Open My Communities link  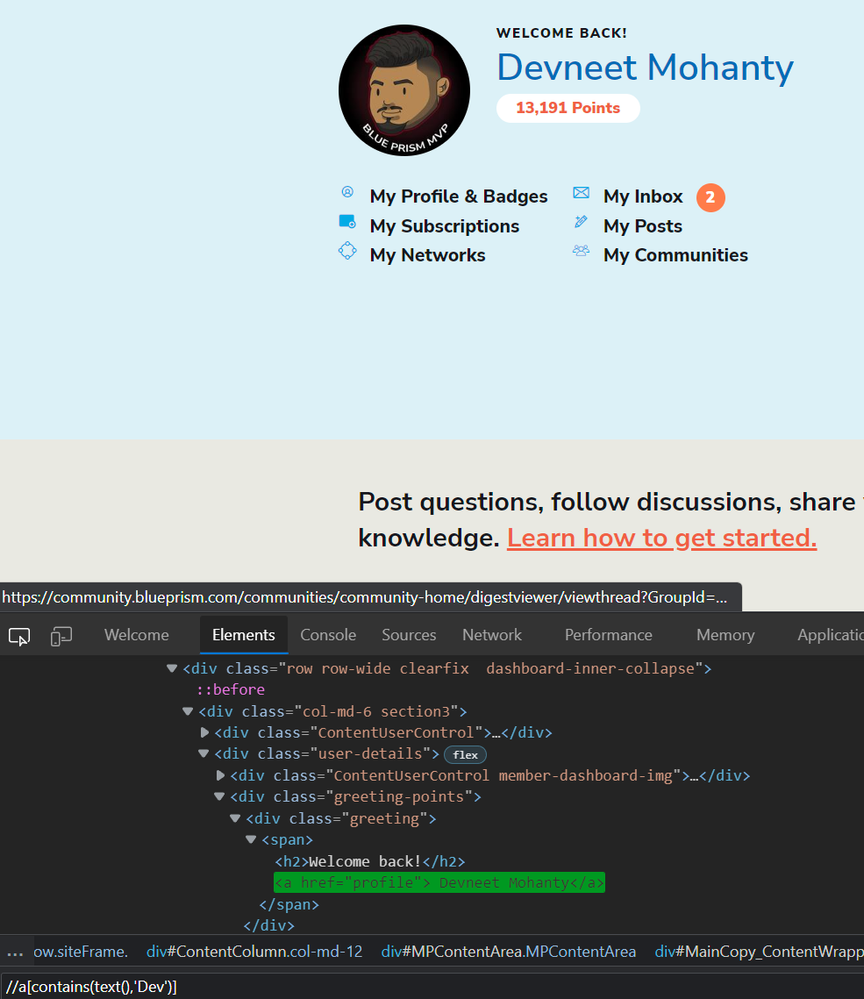pos(676,255)
